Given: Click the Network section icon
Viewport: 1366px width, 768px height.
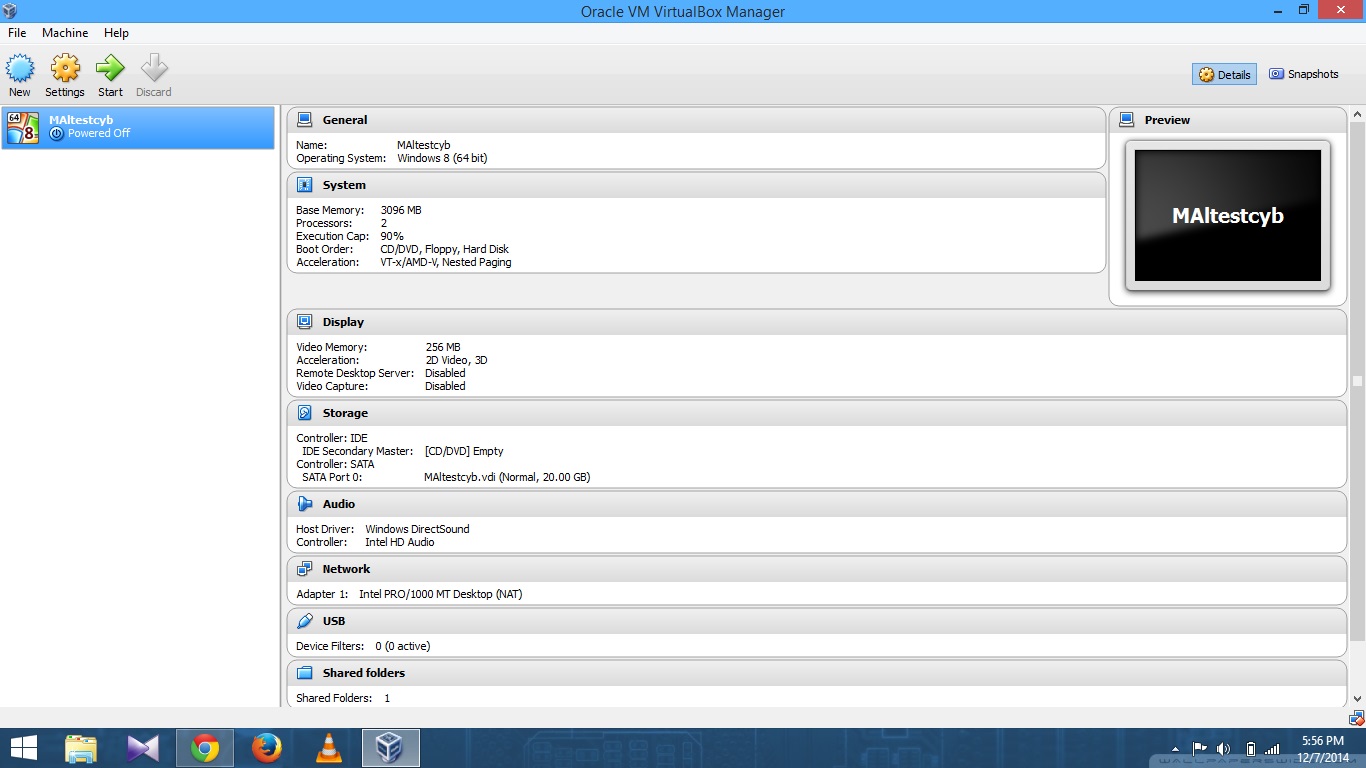Looking at the screenshot, I should pyautogui.click(x=305, y=569).
